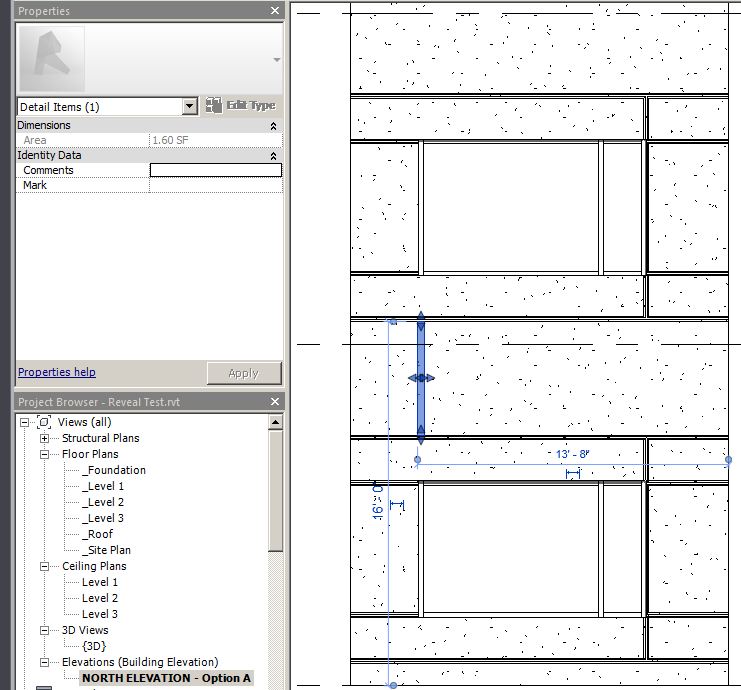Click the move arrows on selected reveal
741x690 pixels.
pyautogui.click(x=421, y=378)
